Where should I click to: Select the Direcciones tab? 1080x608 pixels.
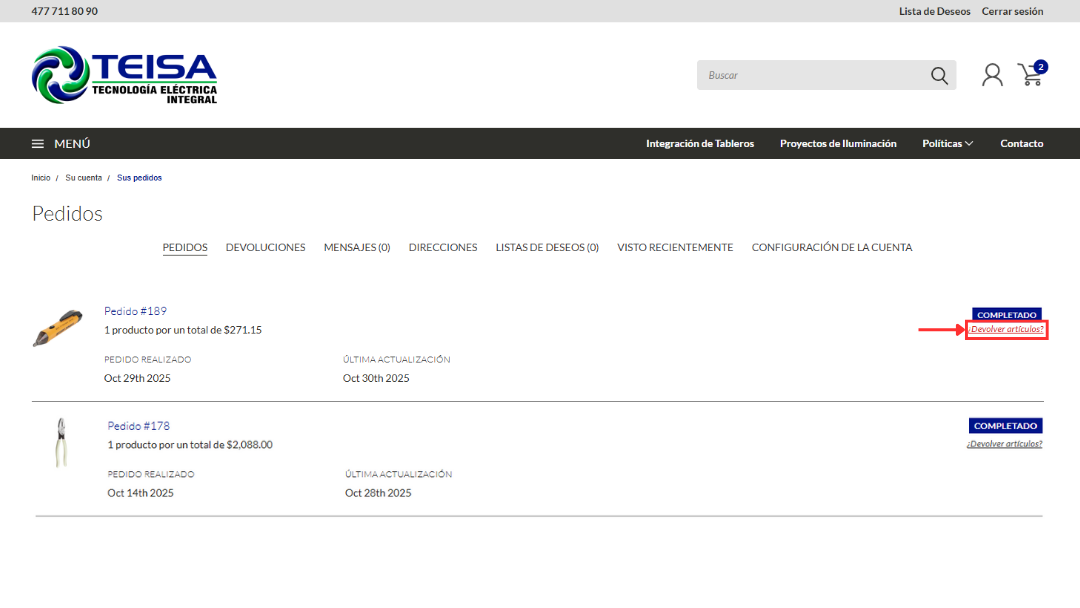pyautogui.click(x=443, y=247)
